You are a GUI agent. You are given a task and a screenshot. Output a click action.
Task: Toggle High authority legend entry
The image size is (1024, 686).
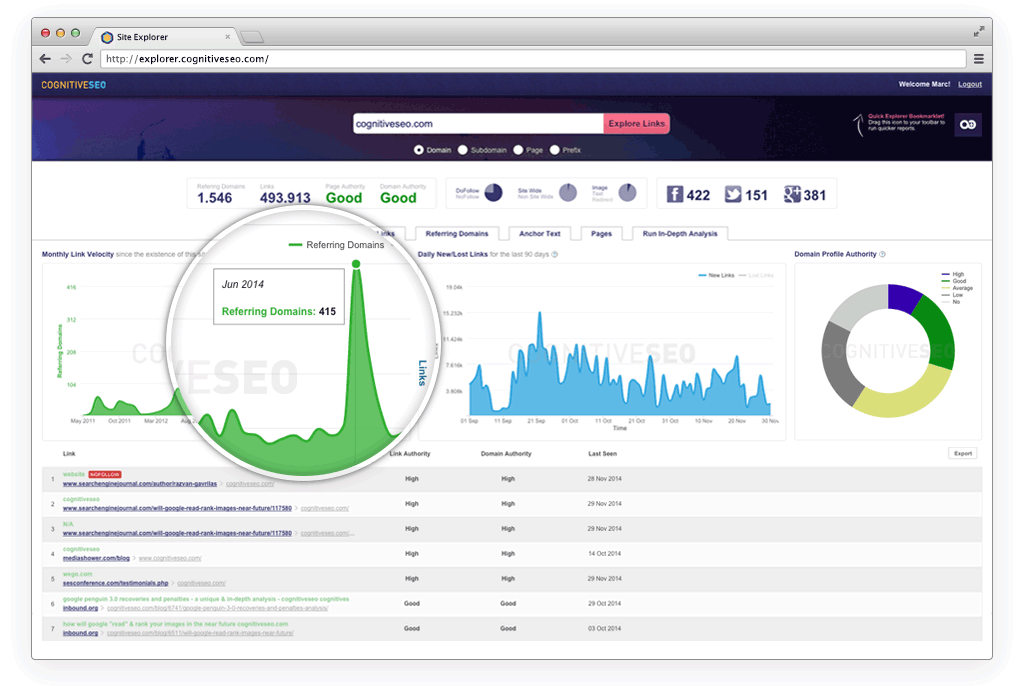[953, 274]
